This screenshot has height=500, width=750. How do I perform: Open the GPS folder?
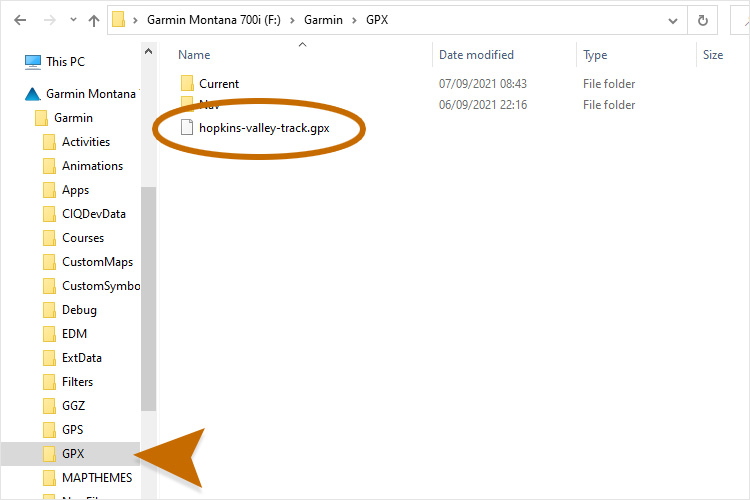pyautogui.click(x=73, y=430)
